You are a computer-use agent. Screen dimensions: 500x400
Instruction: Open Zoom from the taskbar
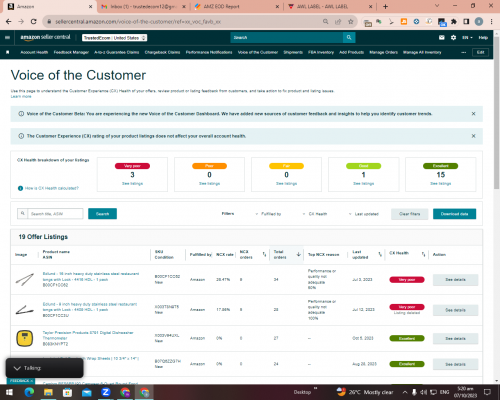click(x=106, y=392)
